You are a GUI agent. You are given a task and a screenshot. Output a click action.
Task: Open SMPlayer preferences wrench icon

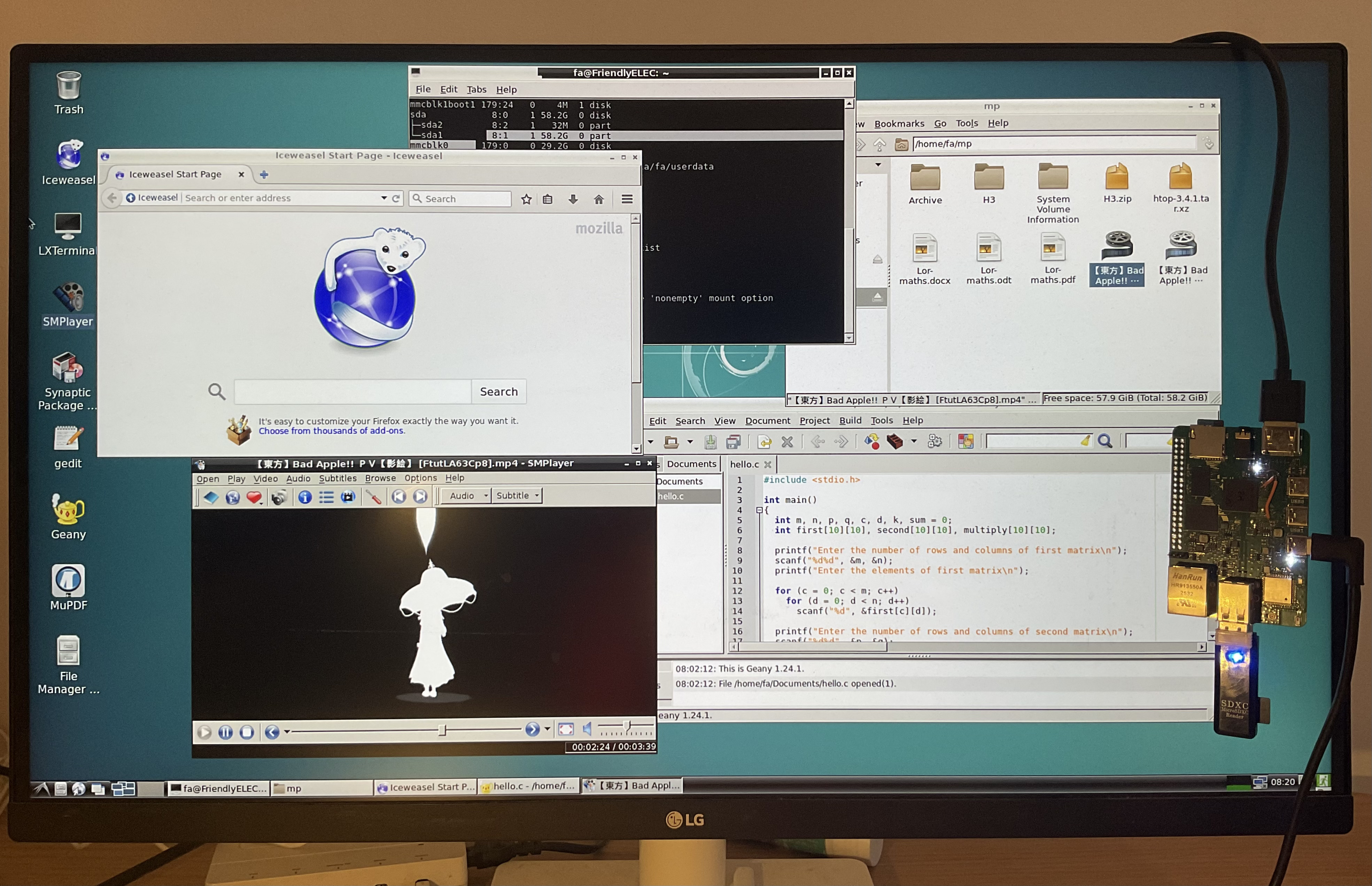tap(373, 497)
